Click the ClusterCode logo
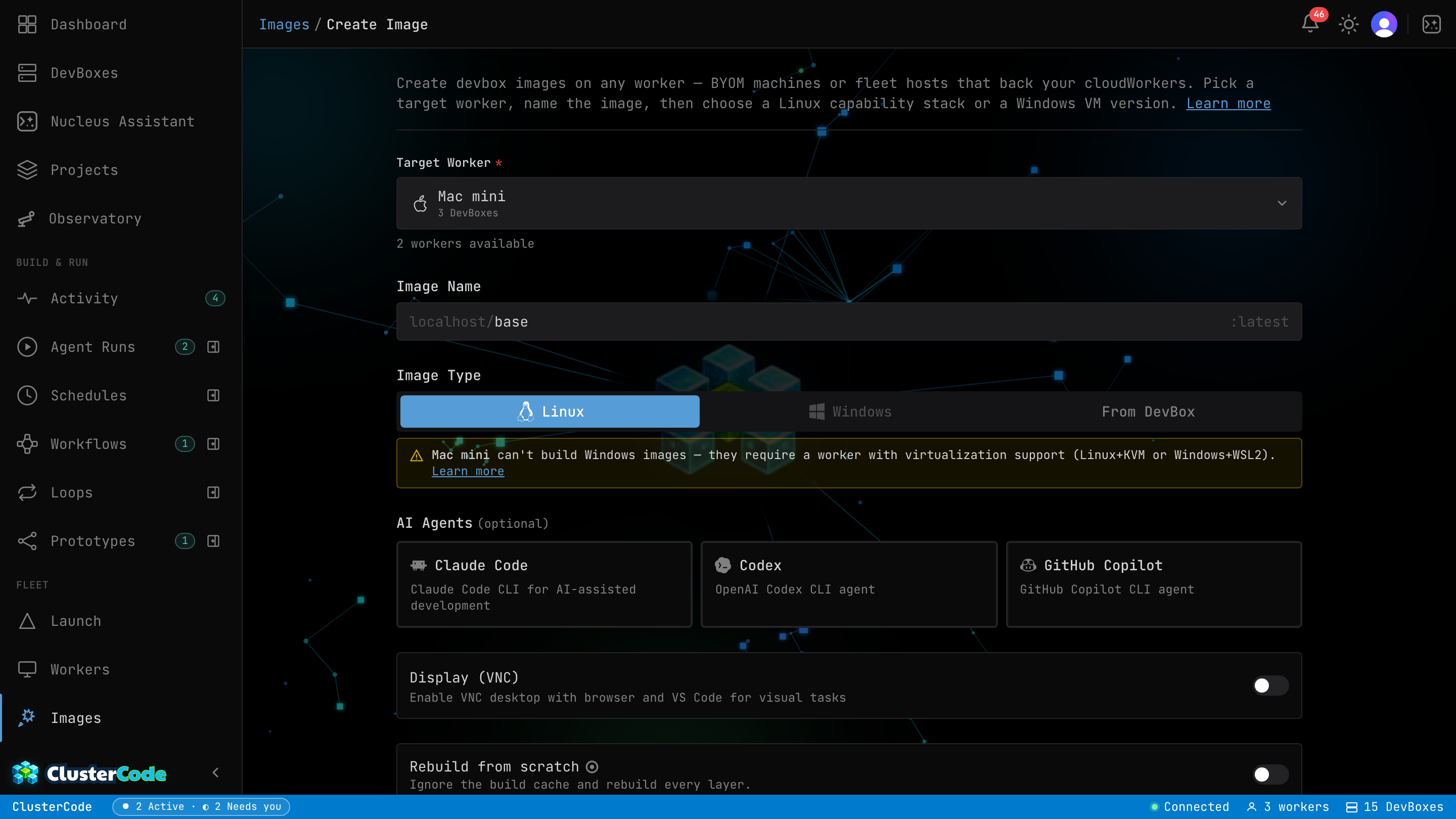Screen dimensions: 1456x819 pyautogui.click(x=89, y=773)
